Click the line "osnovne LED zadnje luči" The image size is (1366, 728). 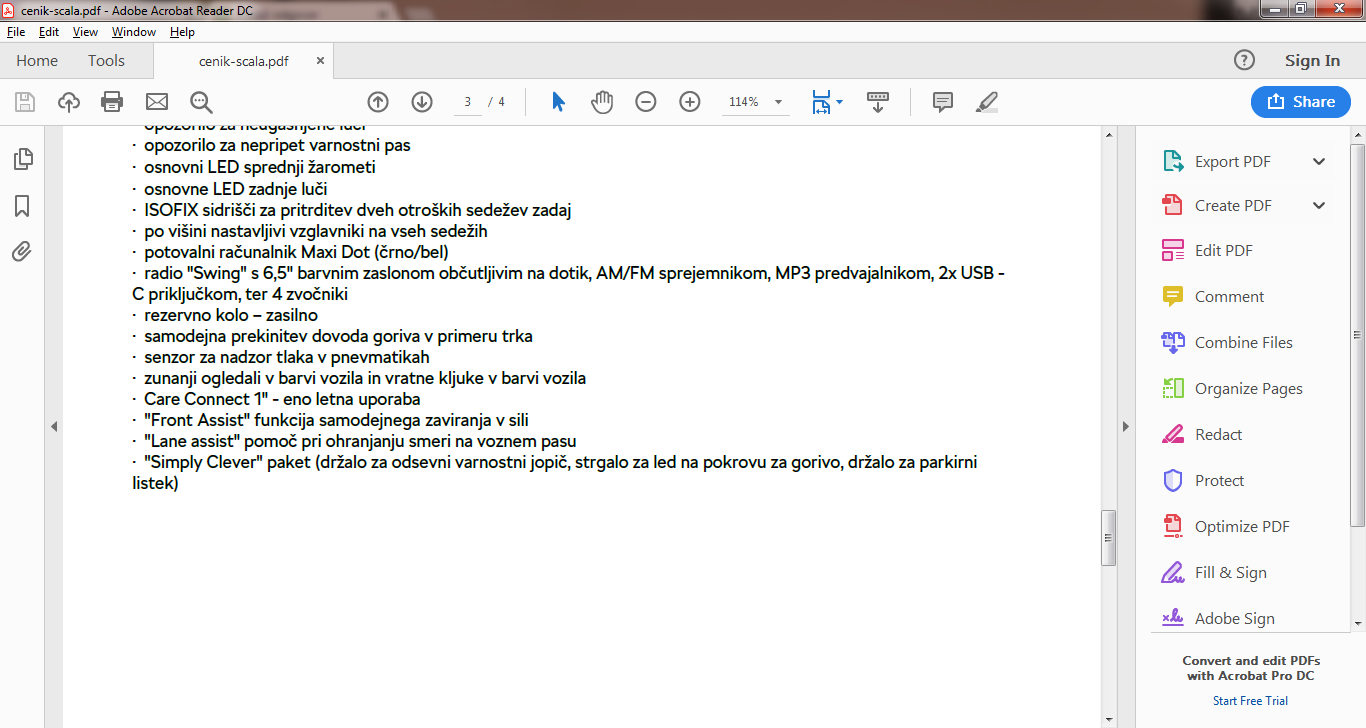(x=236, y=189)
